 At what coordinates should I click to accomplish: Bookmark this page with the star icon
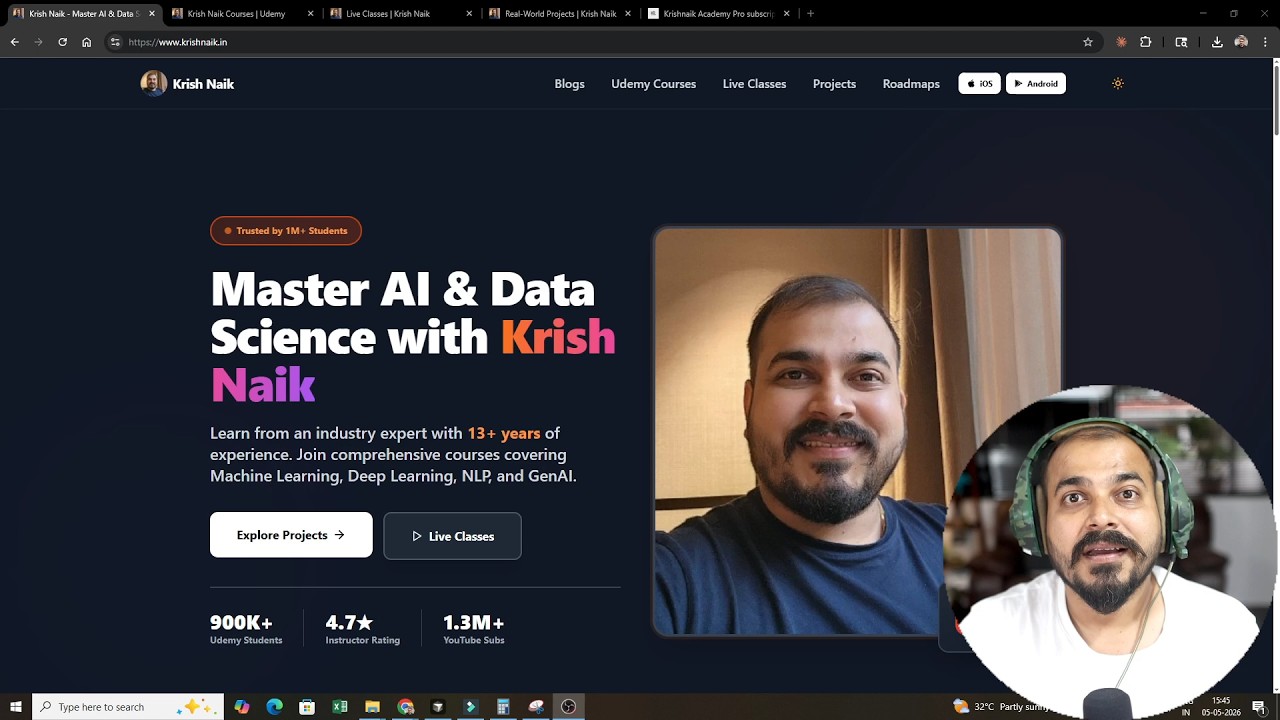coord(1088,42)
